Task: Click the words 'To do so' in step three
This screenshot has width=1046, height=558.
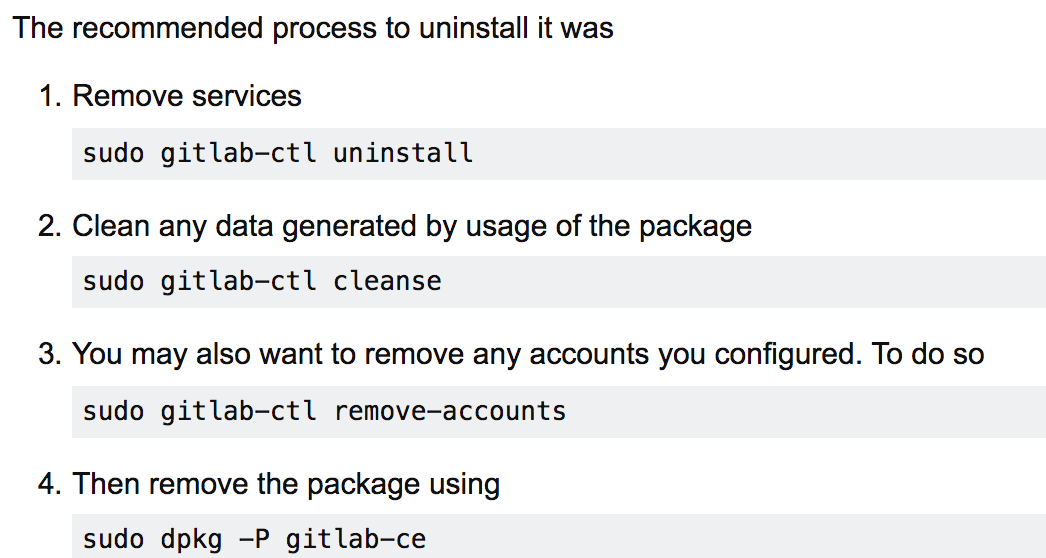Action: (x=929, y=354)
